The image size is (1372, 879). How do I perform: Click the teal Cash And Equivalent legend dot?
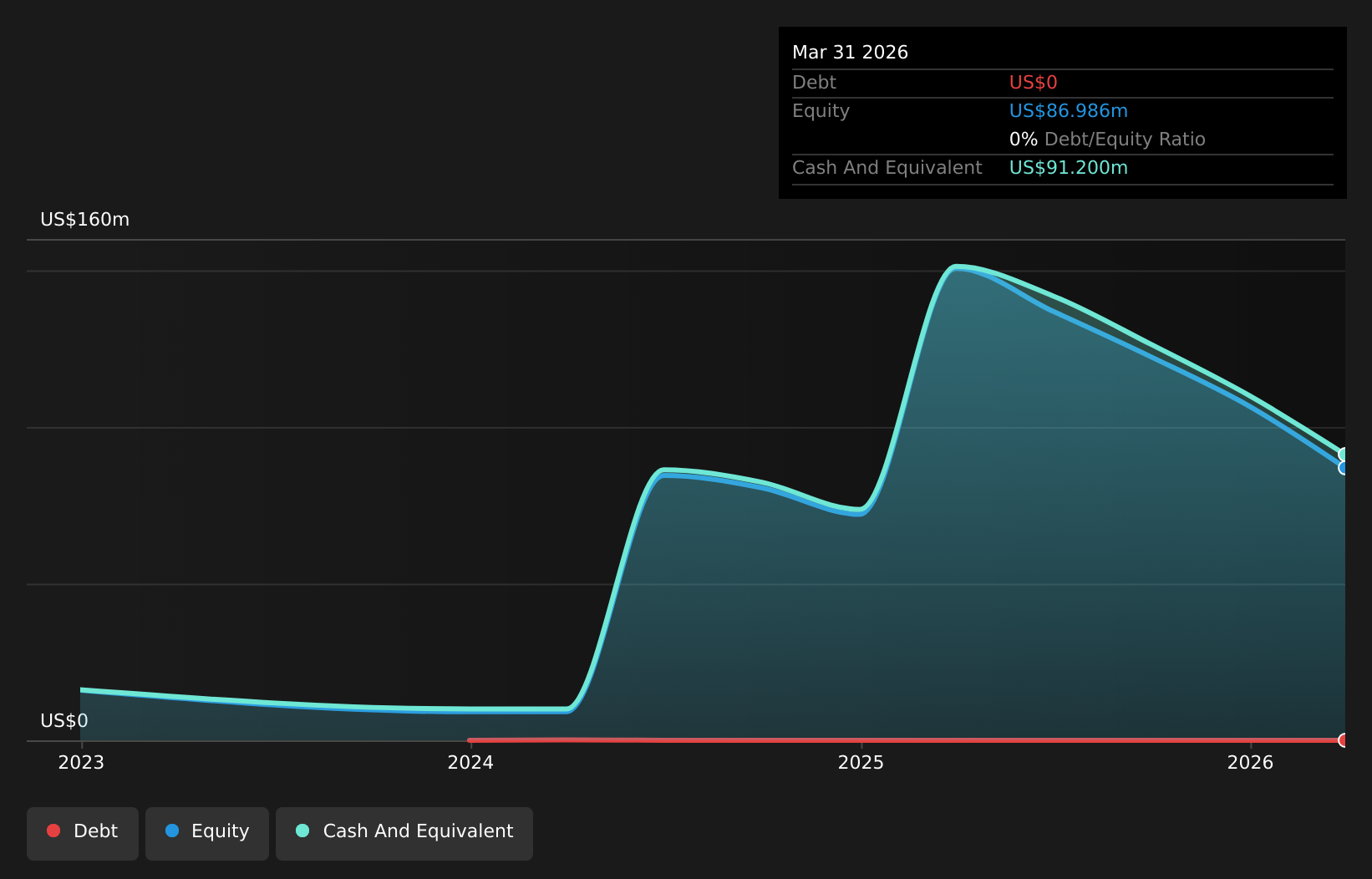pos(302,831)
